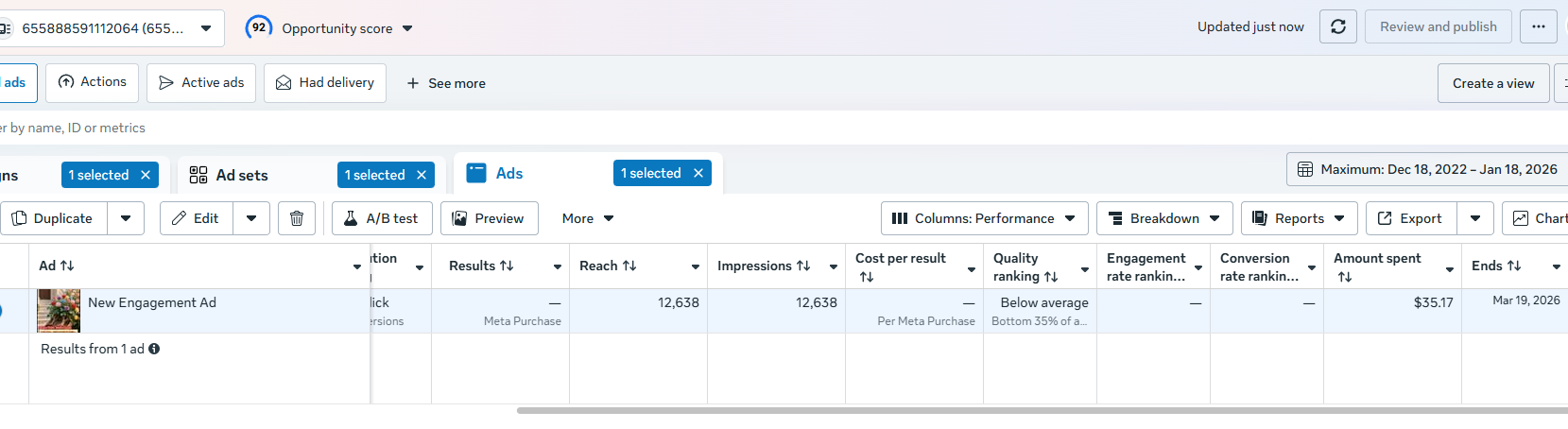Click the Create a view button
Image resolution: width=1568 pixels, height=429 pixels.
coord(1493,83)
